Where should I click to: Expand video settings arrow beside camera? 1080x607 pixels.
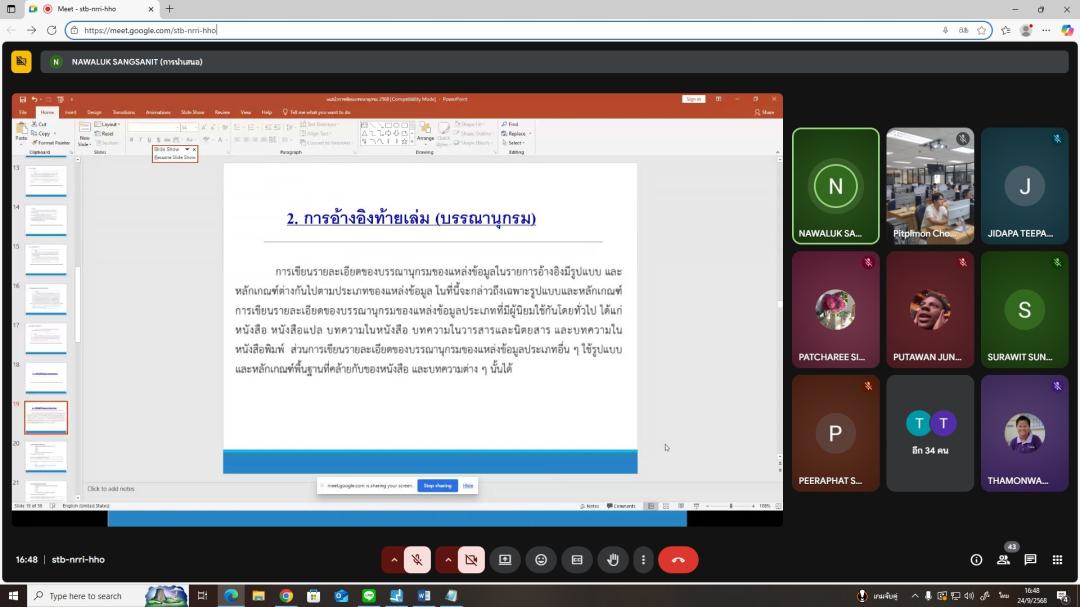tap(447, 560)
